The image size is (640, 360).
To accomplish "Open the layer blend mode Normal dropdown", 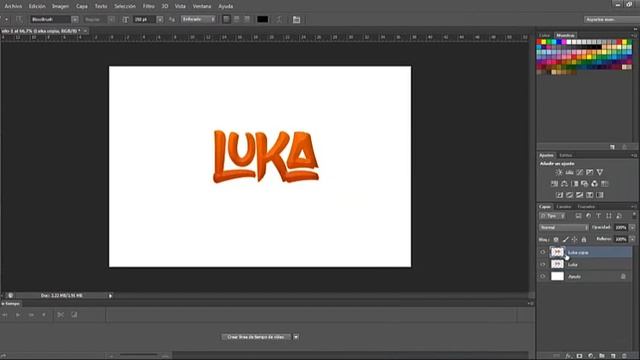I will (x=563, y=227).
